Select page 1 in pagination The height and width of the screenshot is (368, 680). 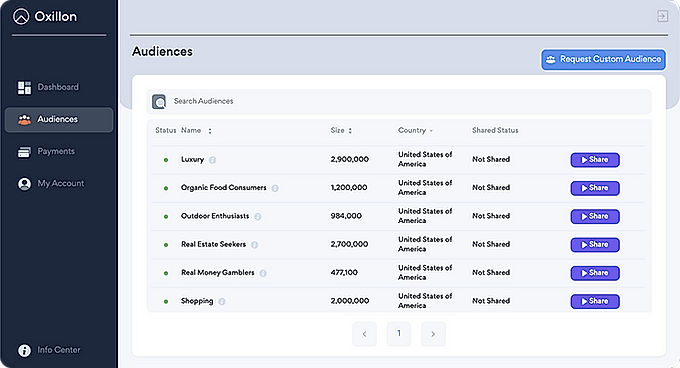399,334
